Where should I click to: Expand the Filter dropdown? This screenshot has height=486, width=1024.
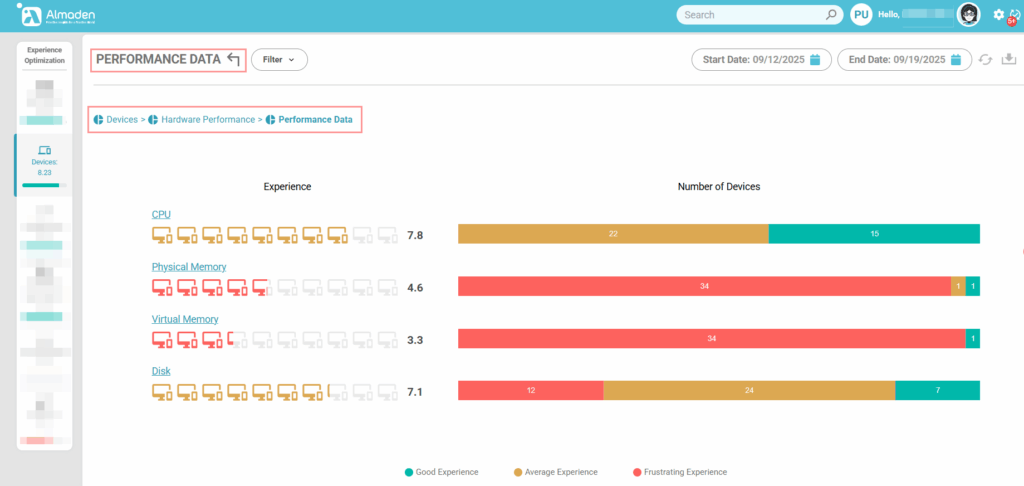click(x=279, y=60)
